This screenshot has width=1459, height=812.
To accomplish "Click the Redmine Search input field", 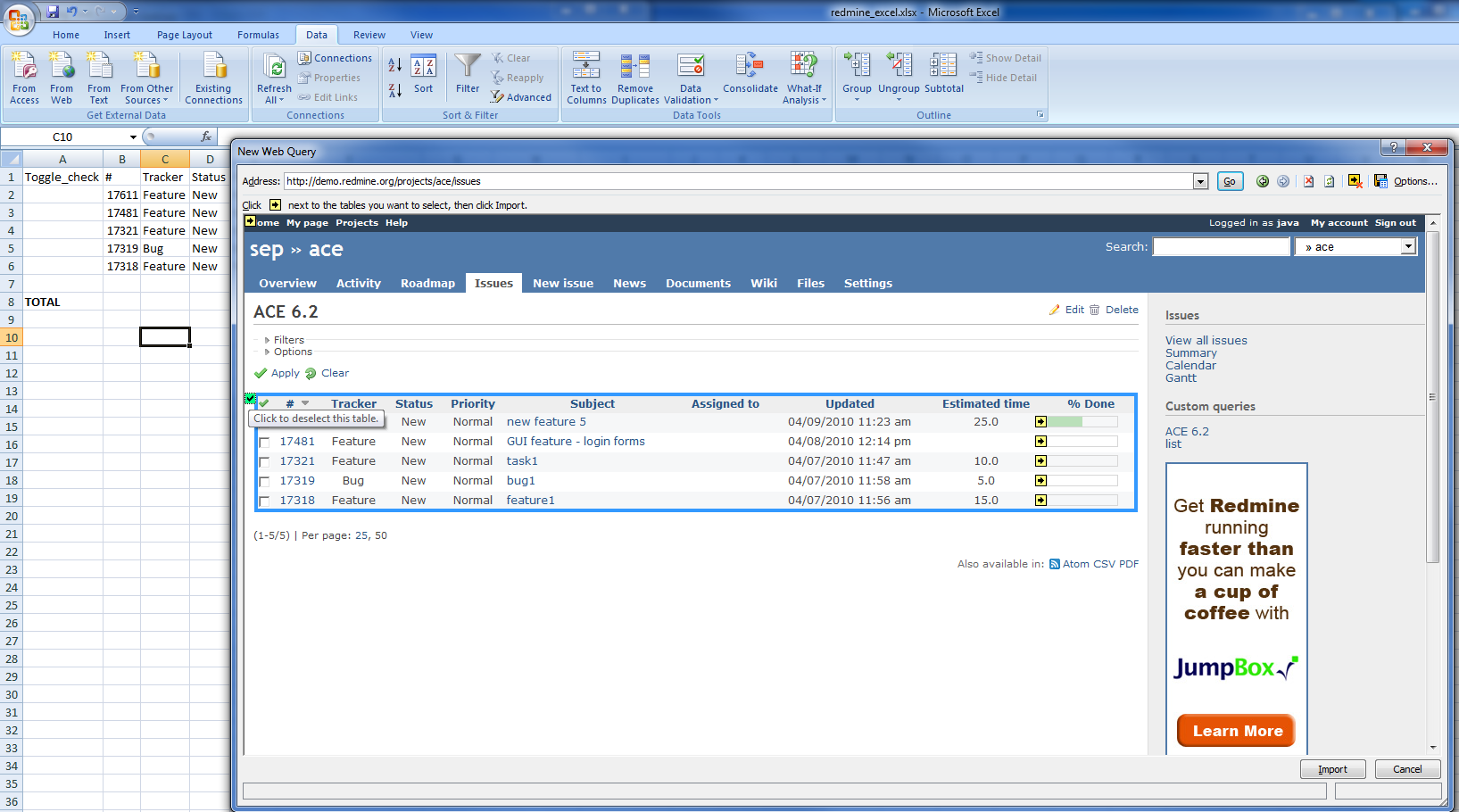I will (1222, 247).
